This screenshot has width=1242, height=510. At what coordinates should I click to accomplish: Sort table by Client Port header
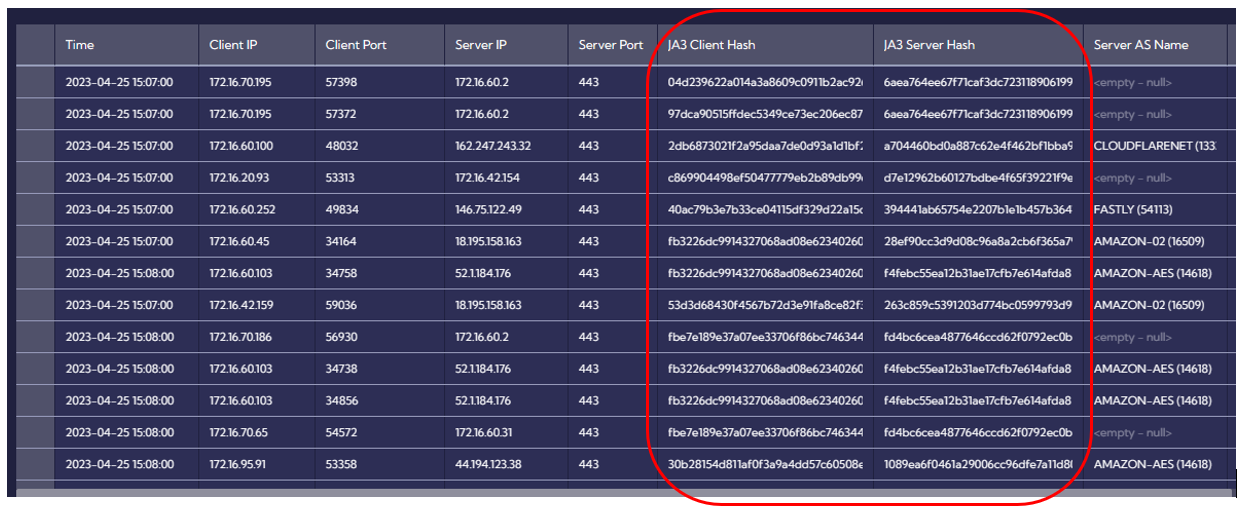[356, 45]
